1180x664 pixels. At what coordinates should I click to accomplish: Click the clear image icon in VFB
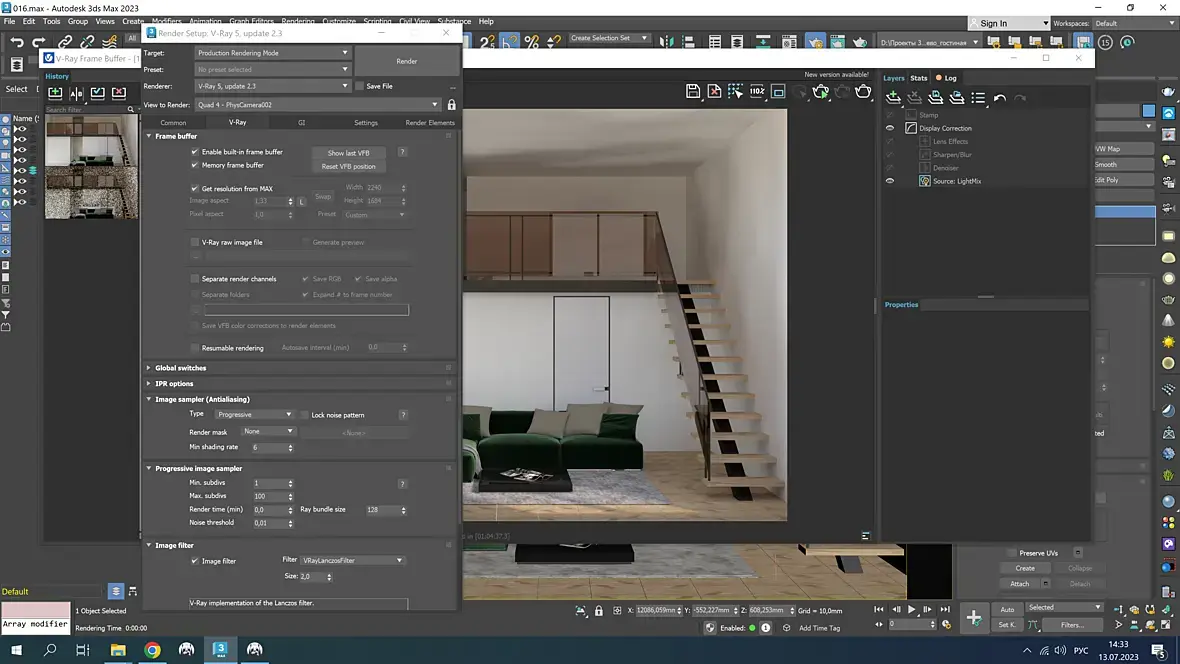[x=714, y=91]
